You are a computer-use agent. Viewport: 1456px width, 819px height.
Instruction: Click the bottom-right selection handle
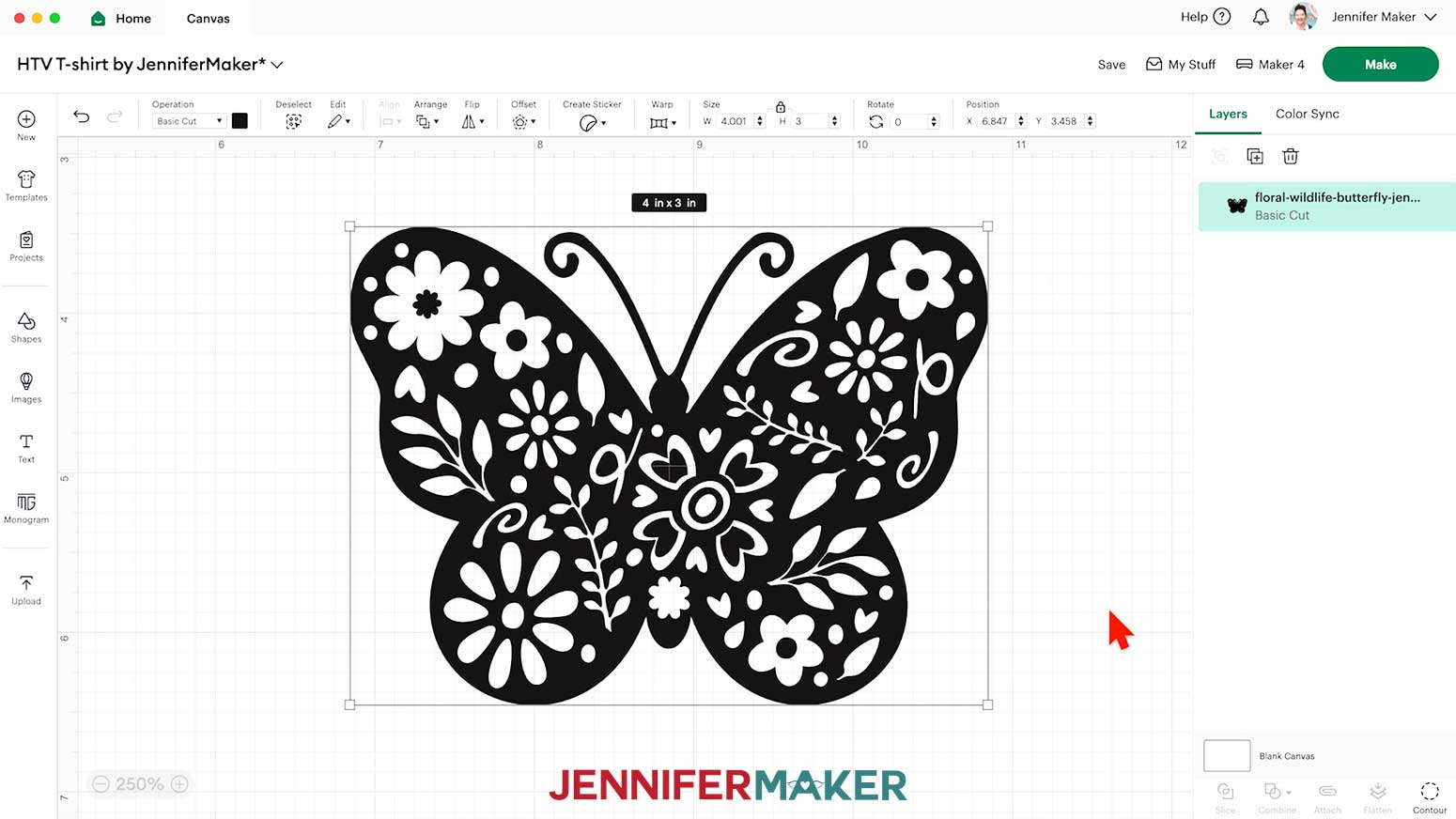(x=987, y=704)
